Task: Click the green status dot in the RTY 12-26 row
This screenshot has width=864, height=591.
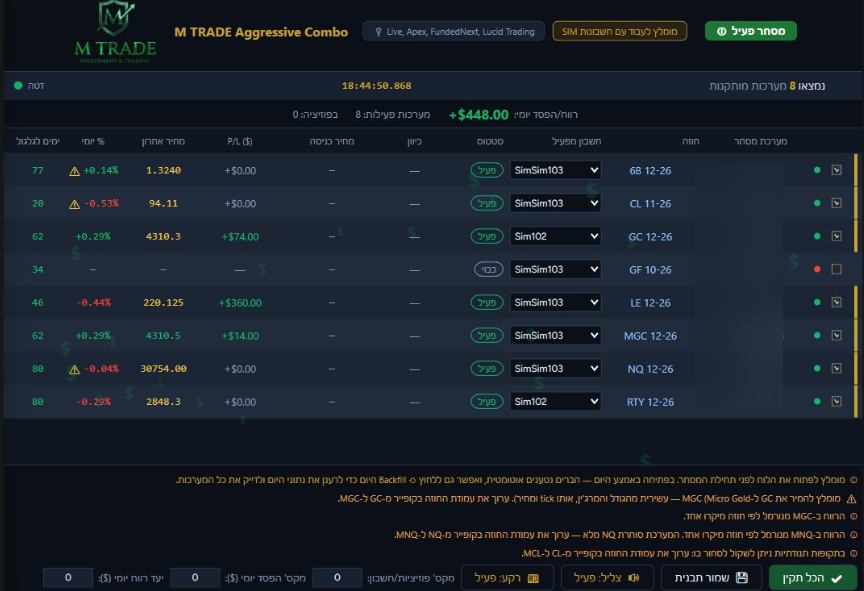Action: [x=817, y=402]
